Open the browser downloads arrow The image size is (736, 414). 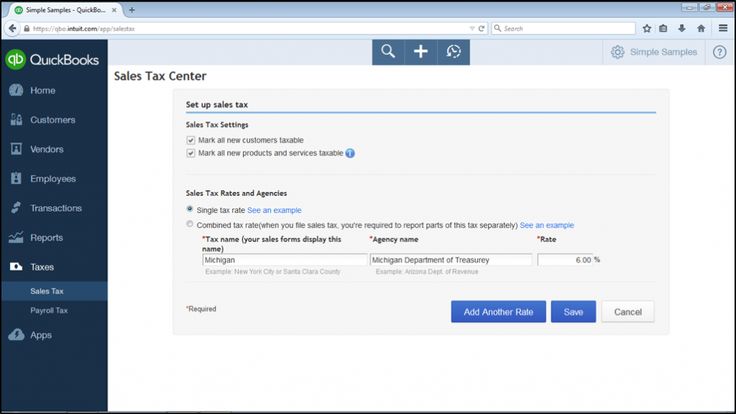(682, 29)
